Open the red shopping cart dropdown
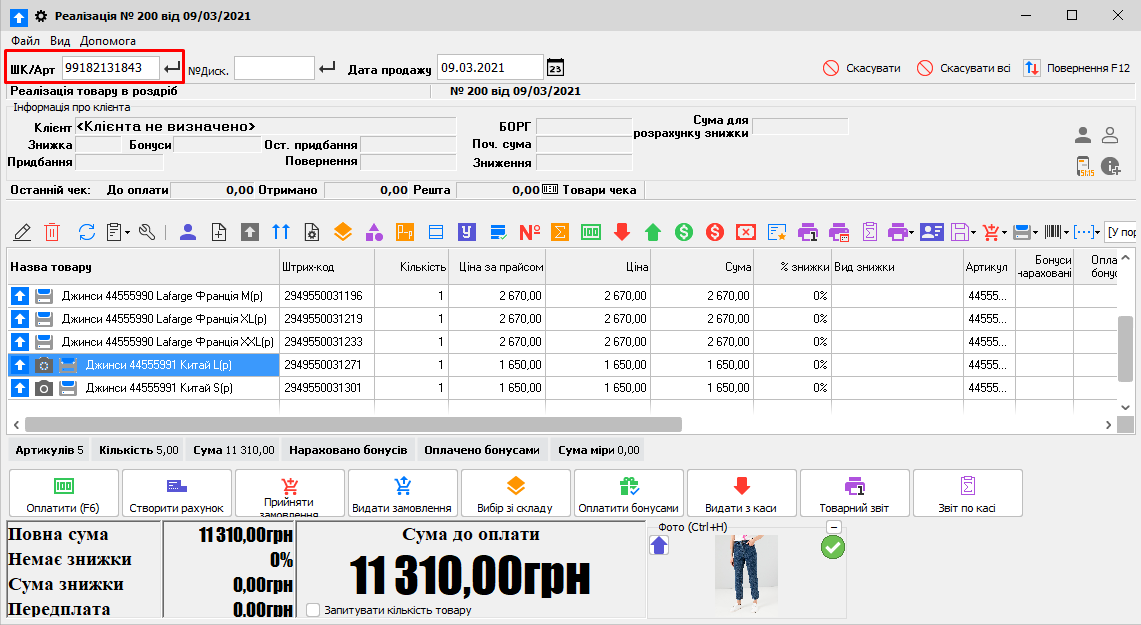Viewport: 1141px width, 625px height. pyautogui.click(x=1004, y=233)
